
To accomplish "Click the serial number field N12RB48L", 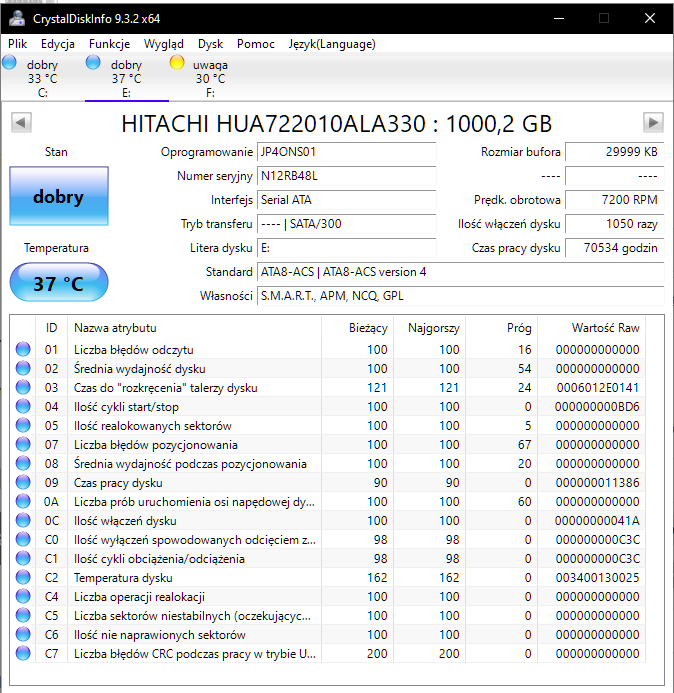I will 347,176.
